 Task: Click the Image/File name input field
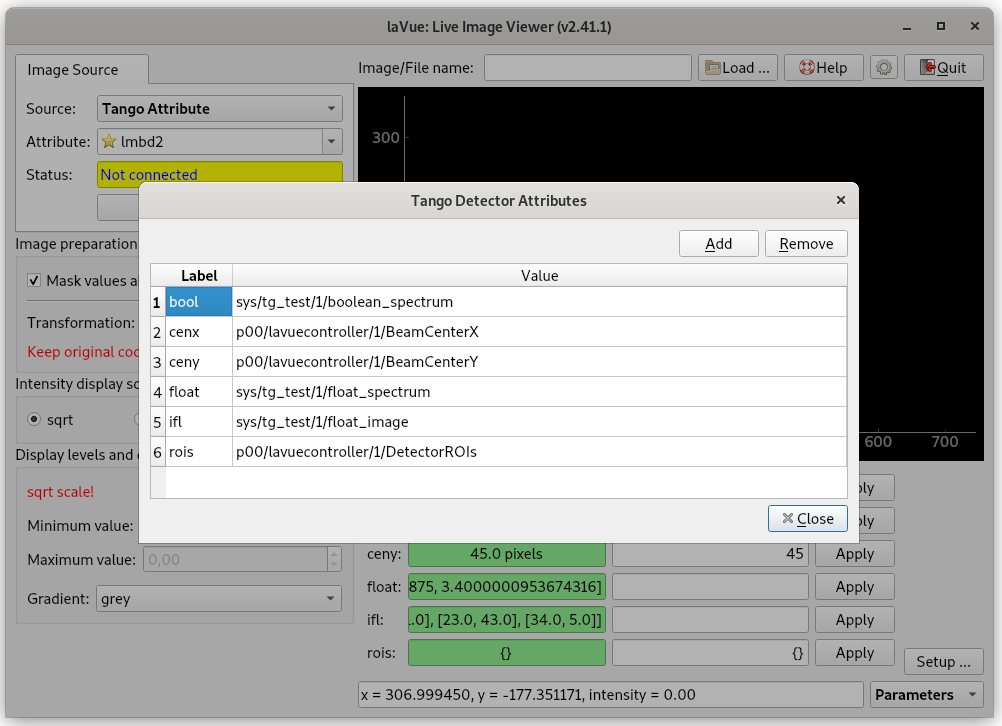click(x=587, y=68)
